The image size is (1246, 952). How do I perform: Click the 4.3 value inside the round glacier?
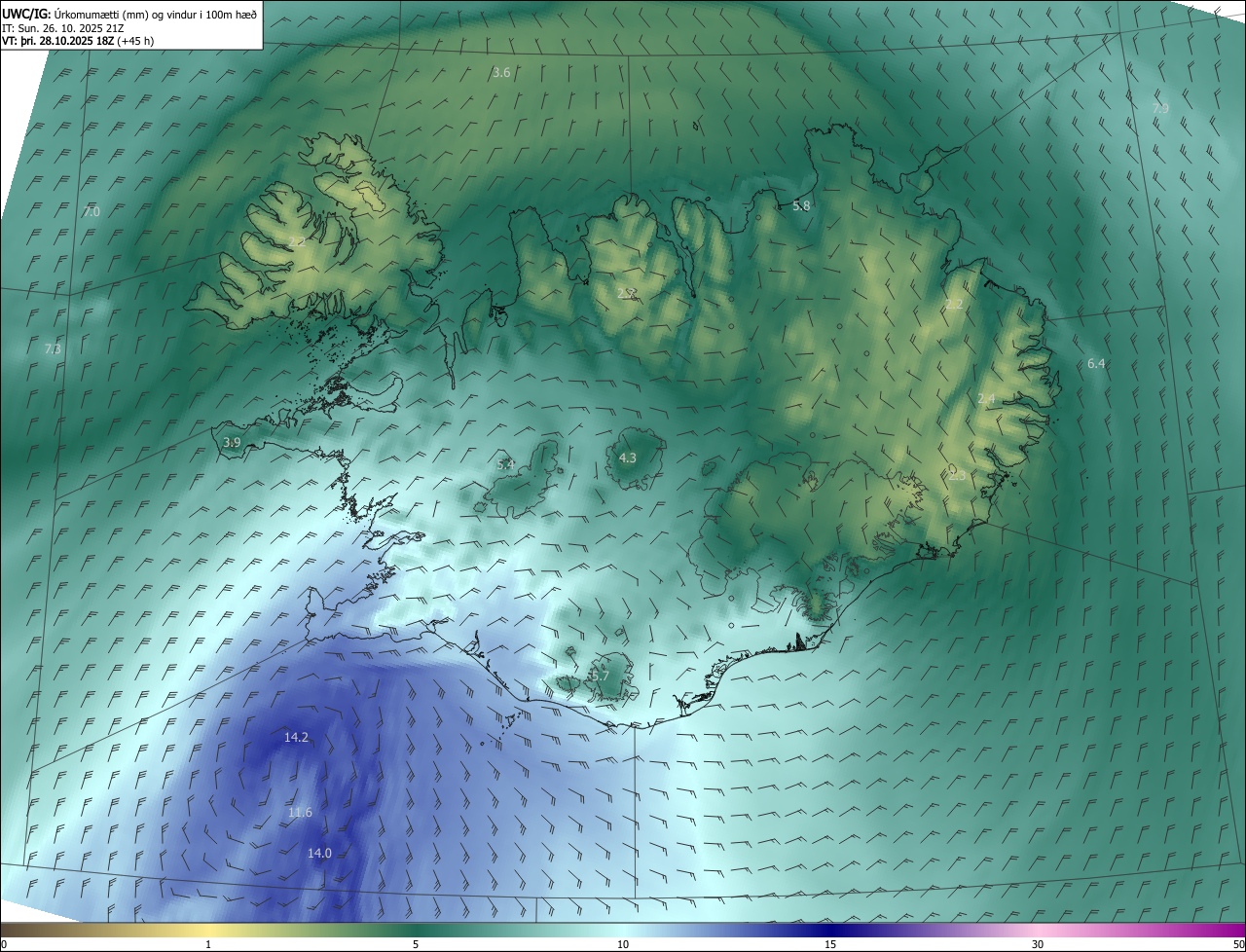628,458
